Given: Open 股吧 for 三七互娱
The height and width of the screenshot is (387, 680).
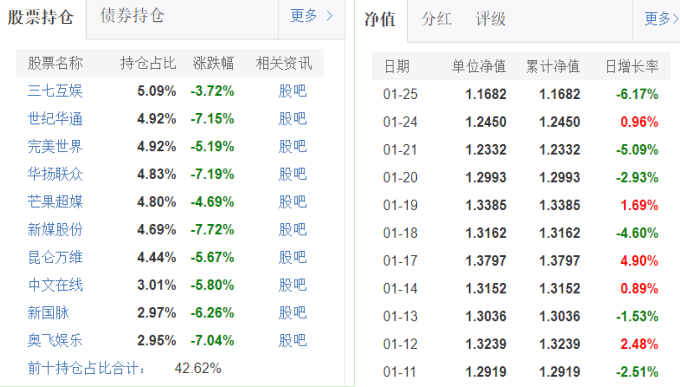Looking at the screenshot, I should [x=293, y=91].
